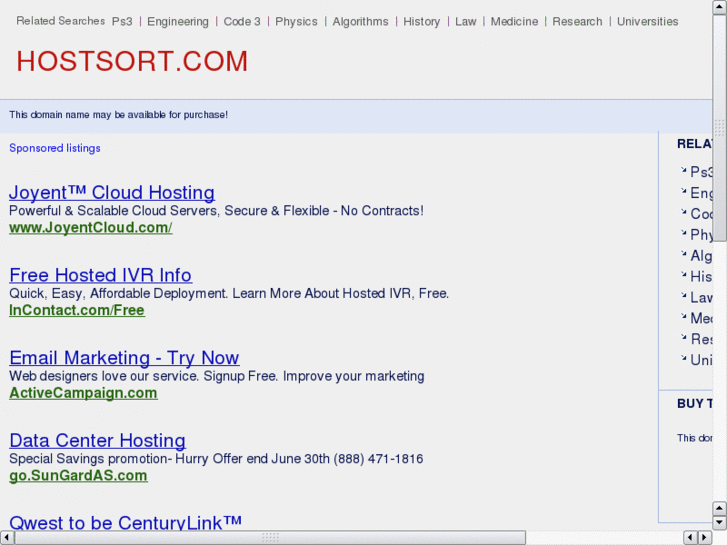Open the Medicine related search at top

point(514,21)
